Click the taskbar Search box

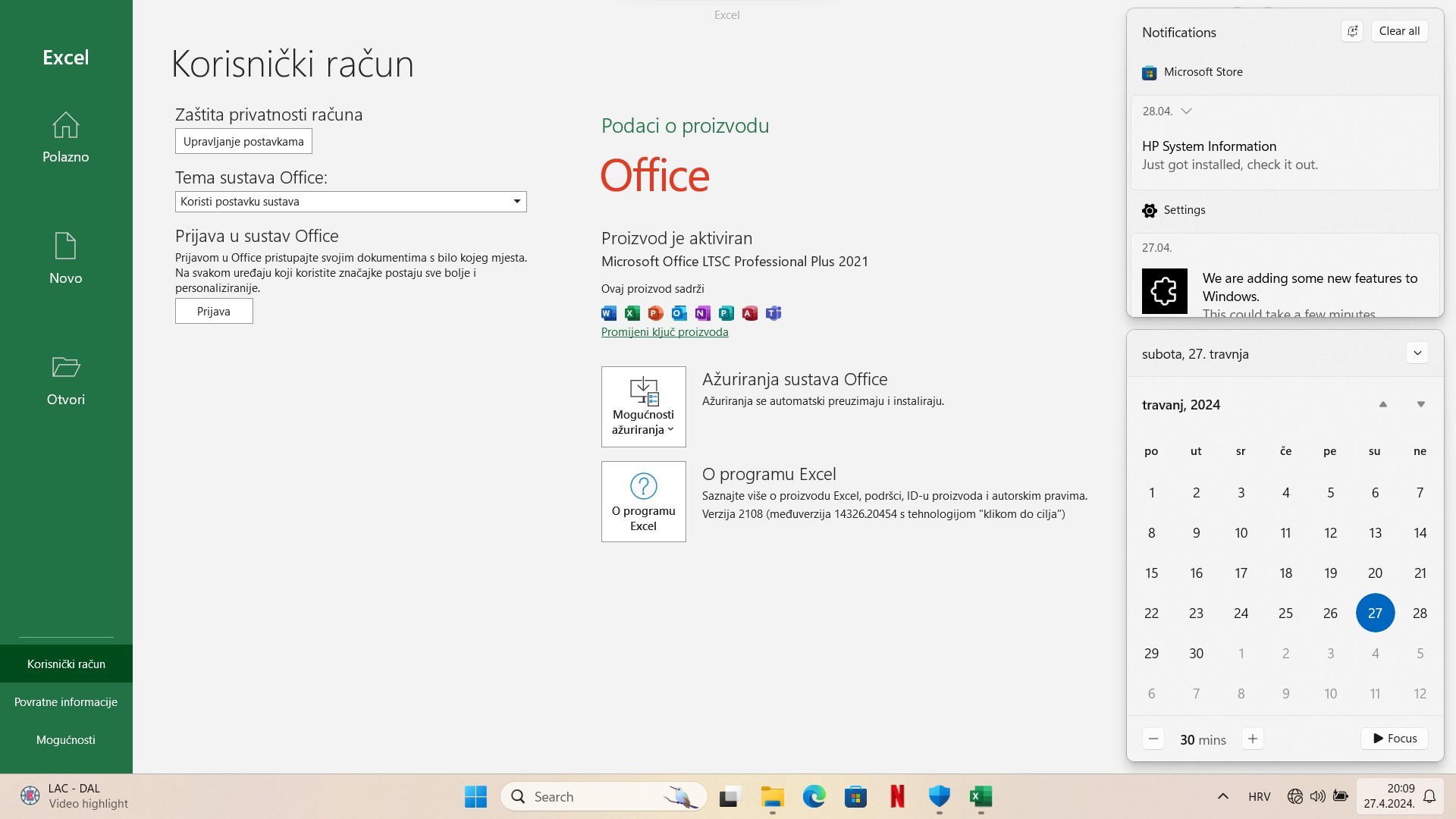point(604,796)
